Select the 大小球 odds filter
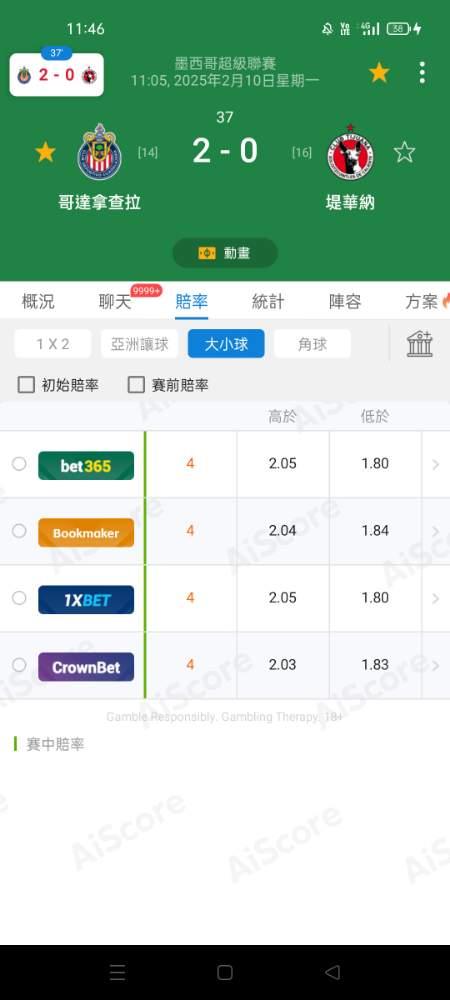Image resolution: width=450 pixels, height=1000 pixels. click(x=226, y=344)
